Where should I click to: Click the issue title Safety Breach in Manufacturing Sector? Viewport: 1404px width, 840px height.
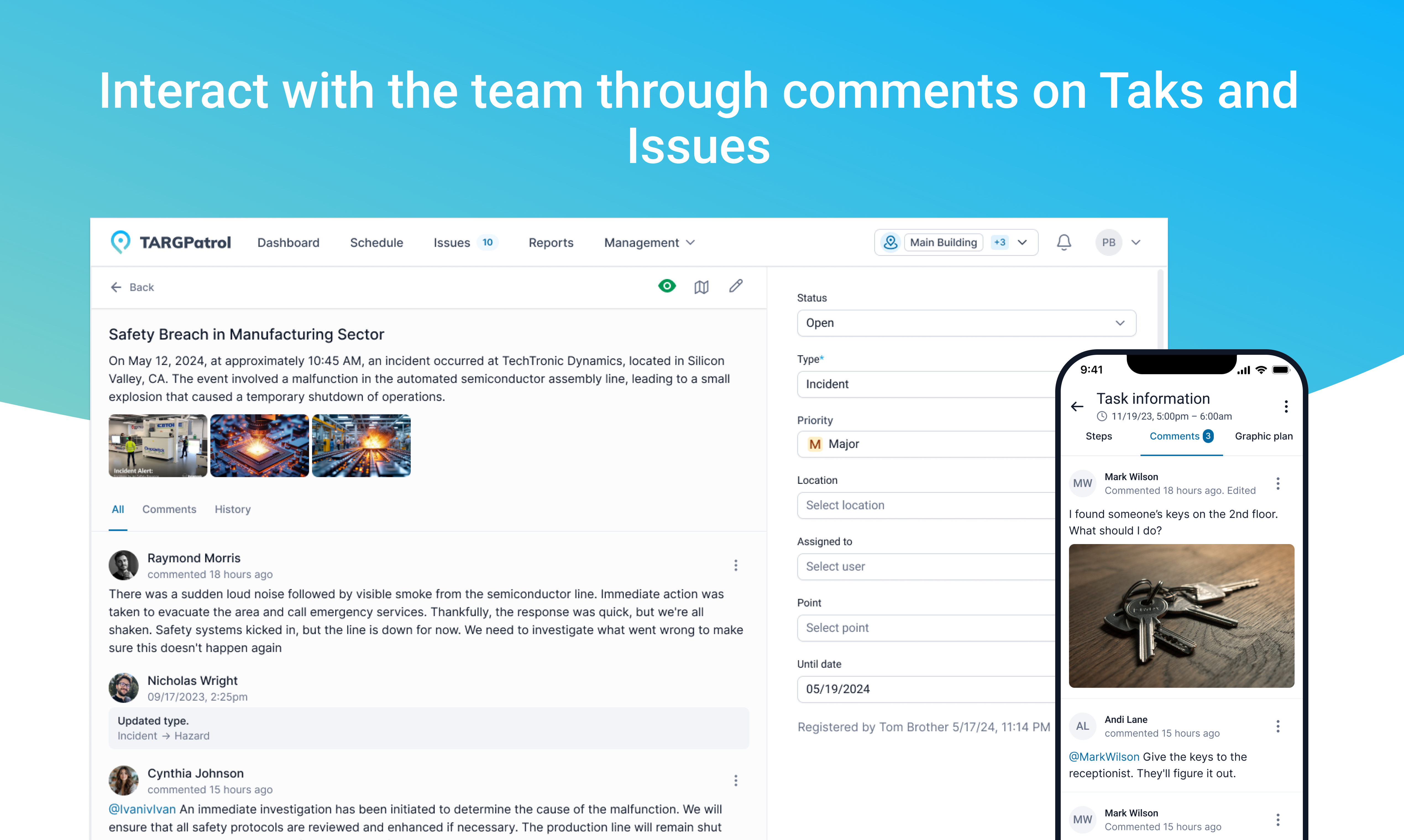coord(246,335)
